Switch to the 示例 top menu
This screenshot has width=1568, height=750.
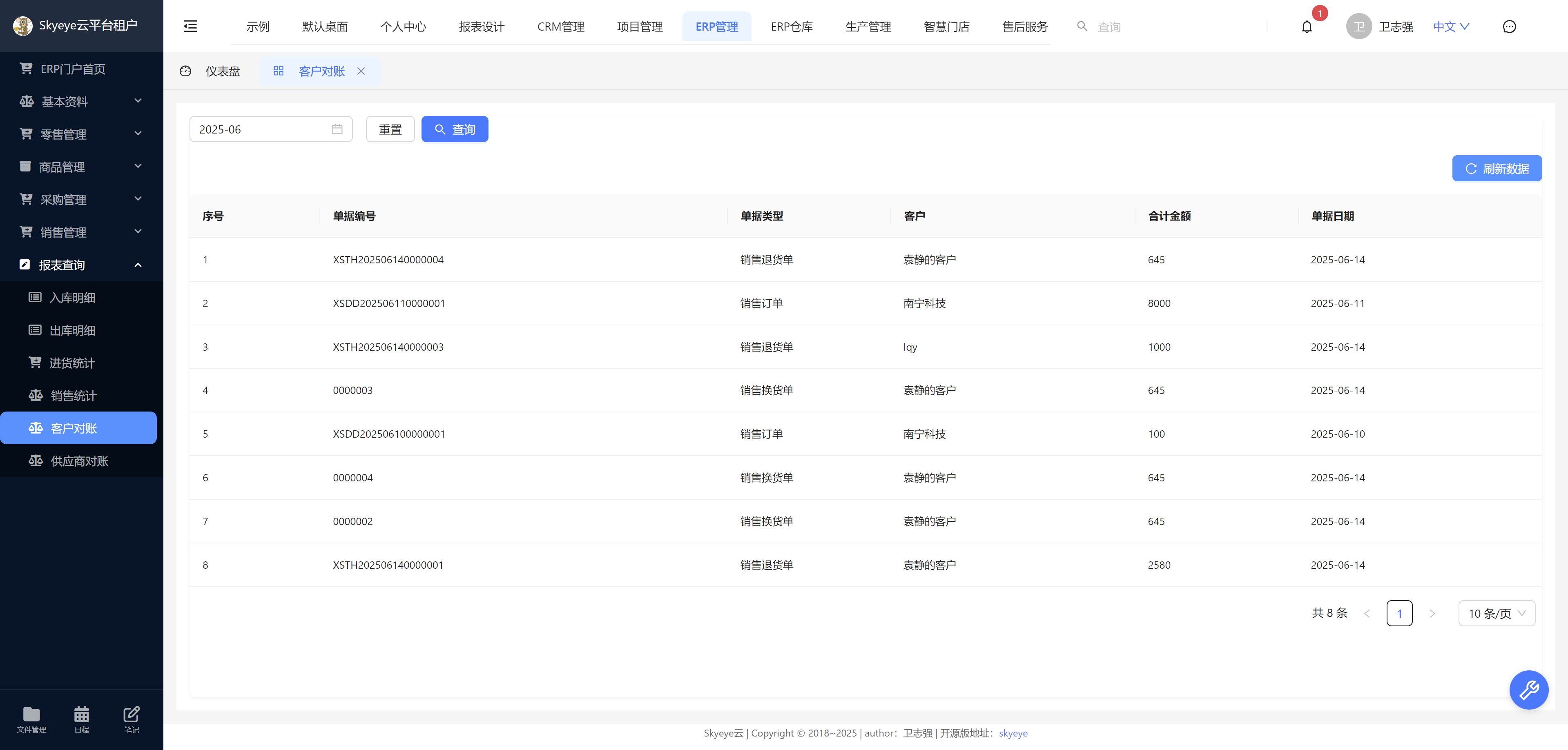click(257, 27)
